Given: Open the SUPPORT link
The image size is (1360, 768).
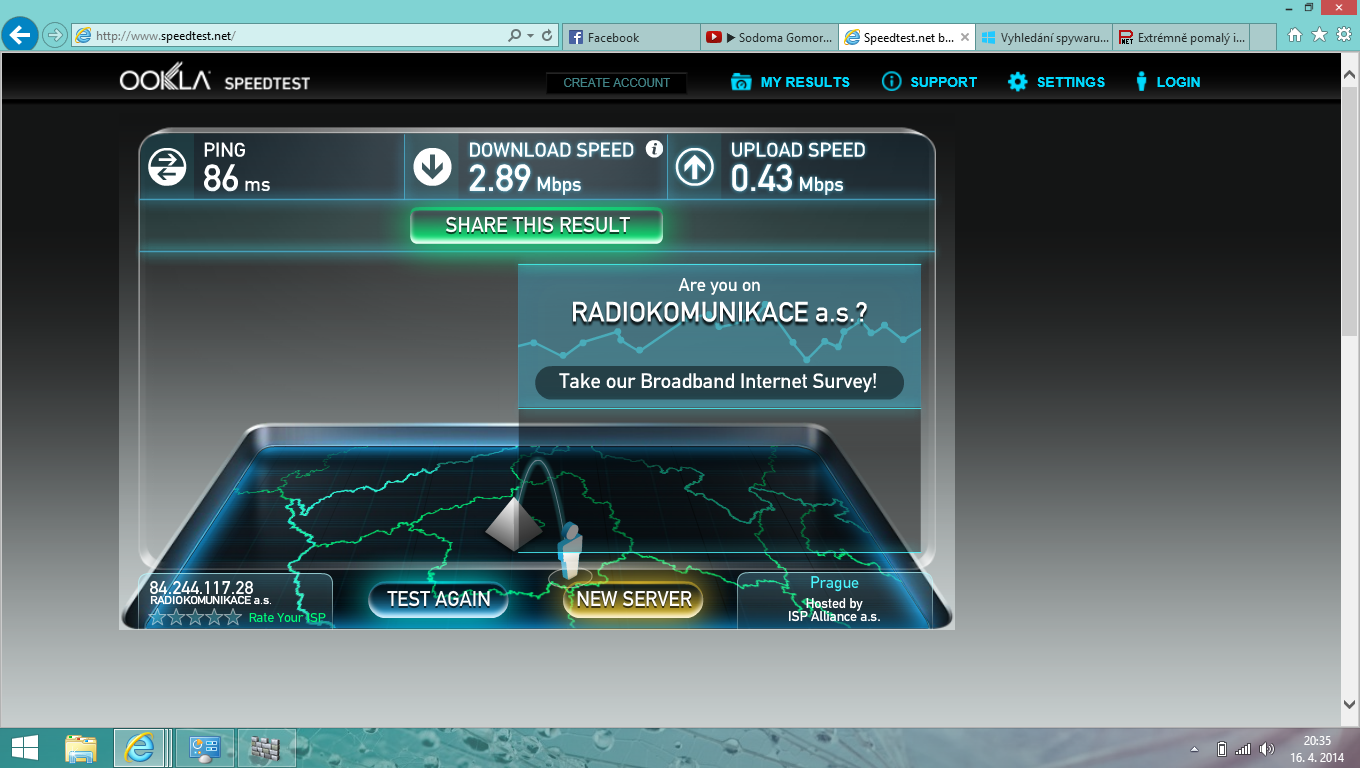Looking at the screenshot, I should tap(943, 82).
